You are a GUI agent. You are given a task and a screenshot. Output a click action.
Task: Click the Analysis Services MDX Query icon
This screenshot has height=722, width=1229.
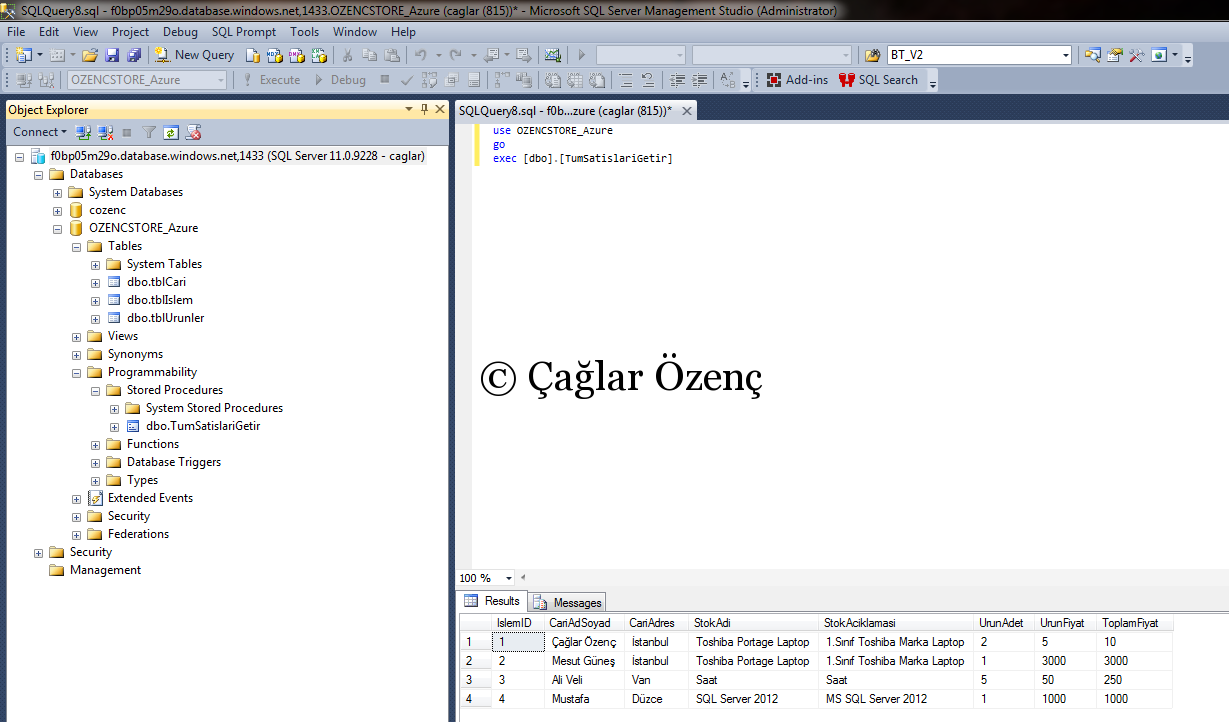point(274,55)
